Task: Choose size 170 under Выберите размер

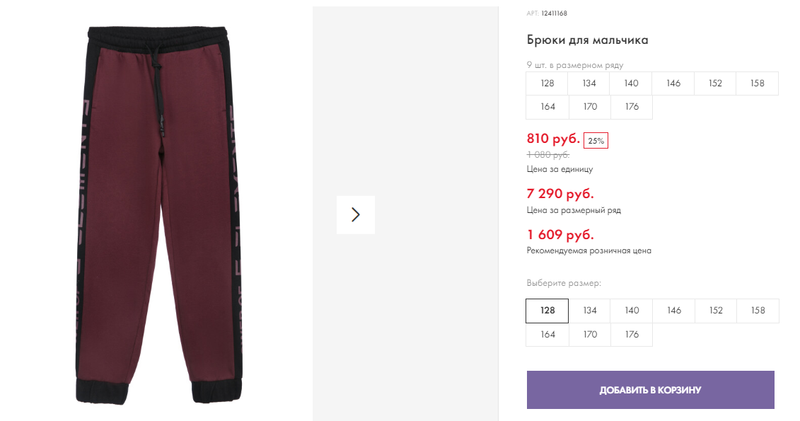Action: click(589, 335)
